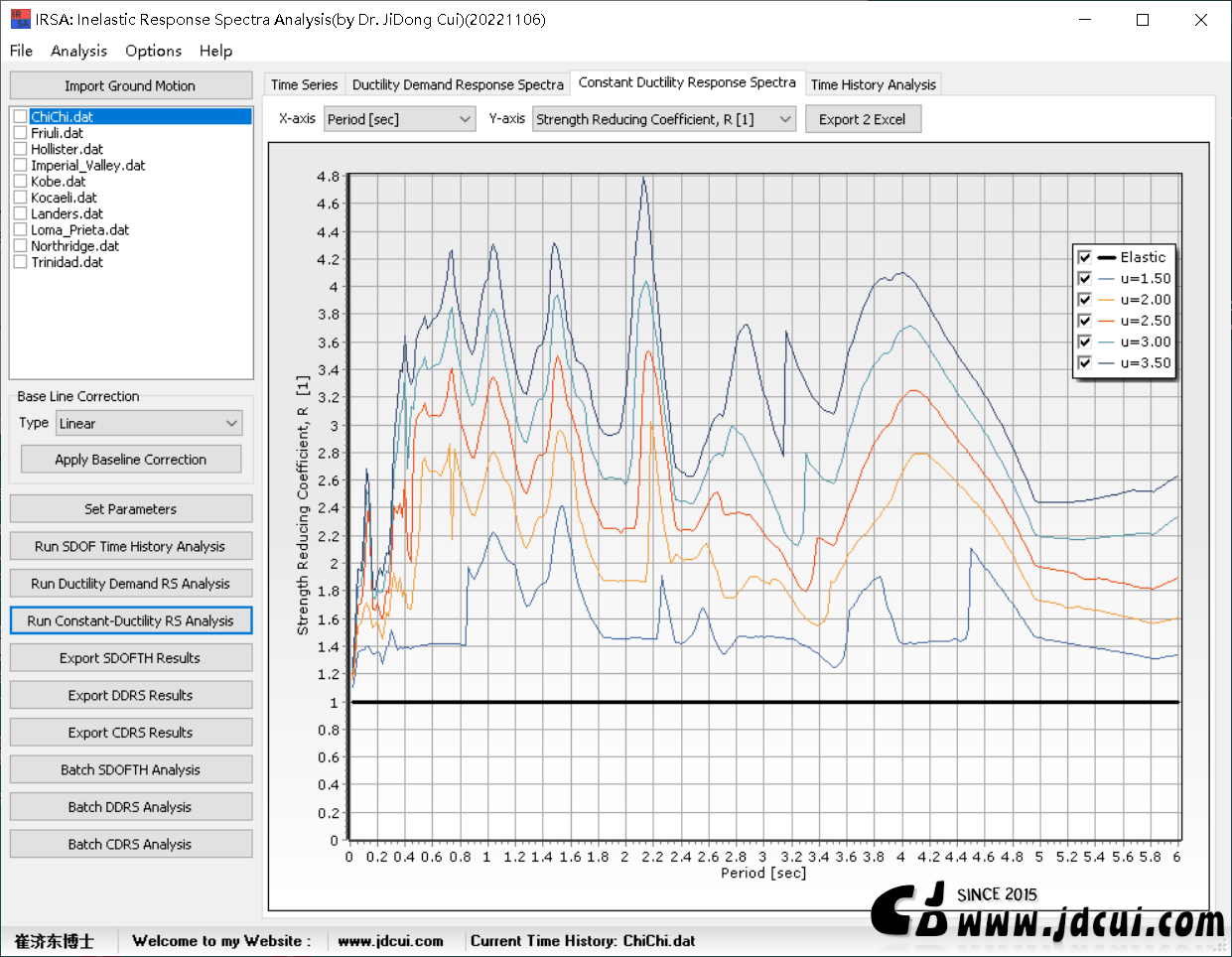Toggle the Elastic curve legend checkbox

point(1085,257)
